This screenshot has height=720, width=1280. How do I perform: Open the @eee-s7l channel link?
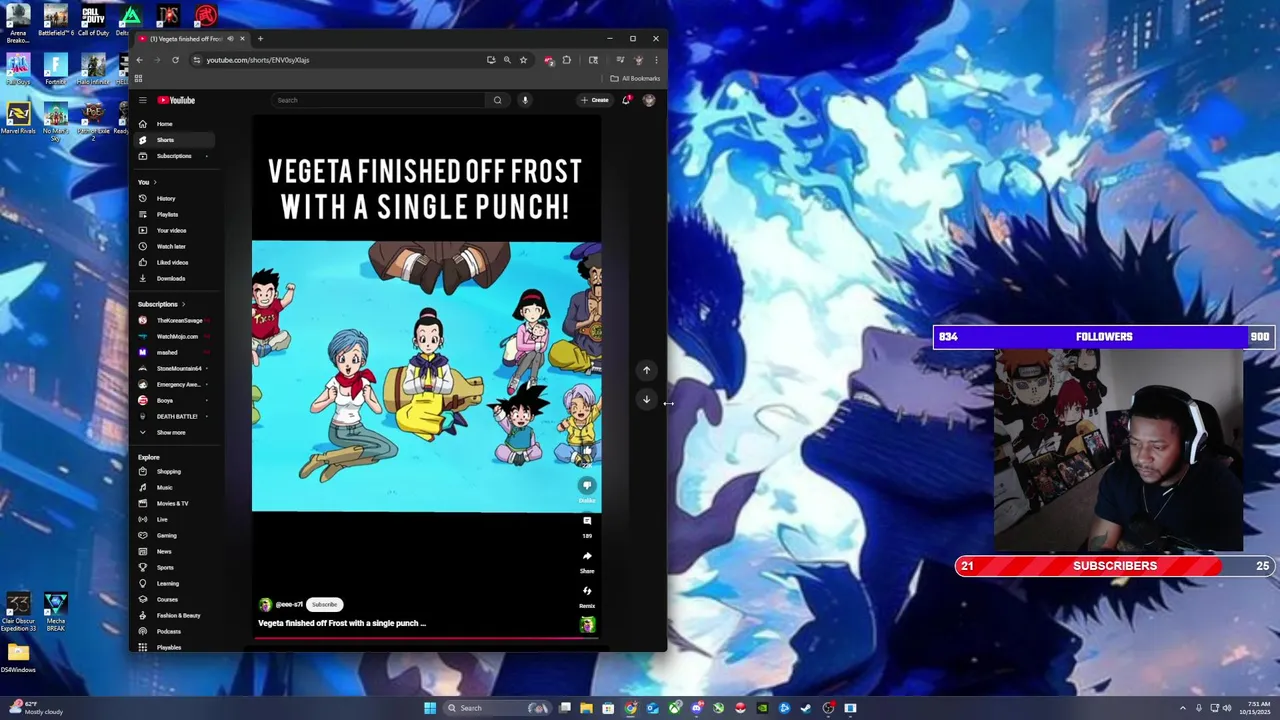(288, 604)
